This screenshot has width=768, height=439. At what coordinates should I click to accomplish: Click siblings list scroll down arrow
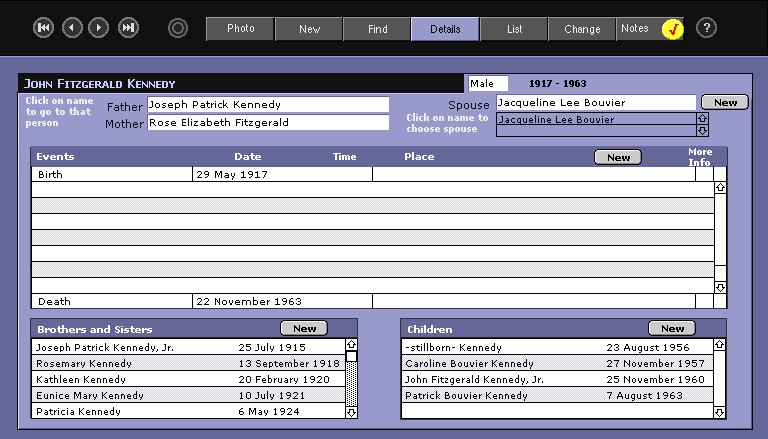351,413
